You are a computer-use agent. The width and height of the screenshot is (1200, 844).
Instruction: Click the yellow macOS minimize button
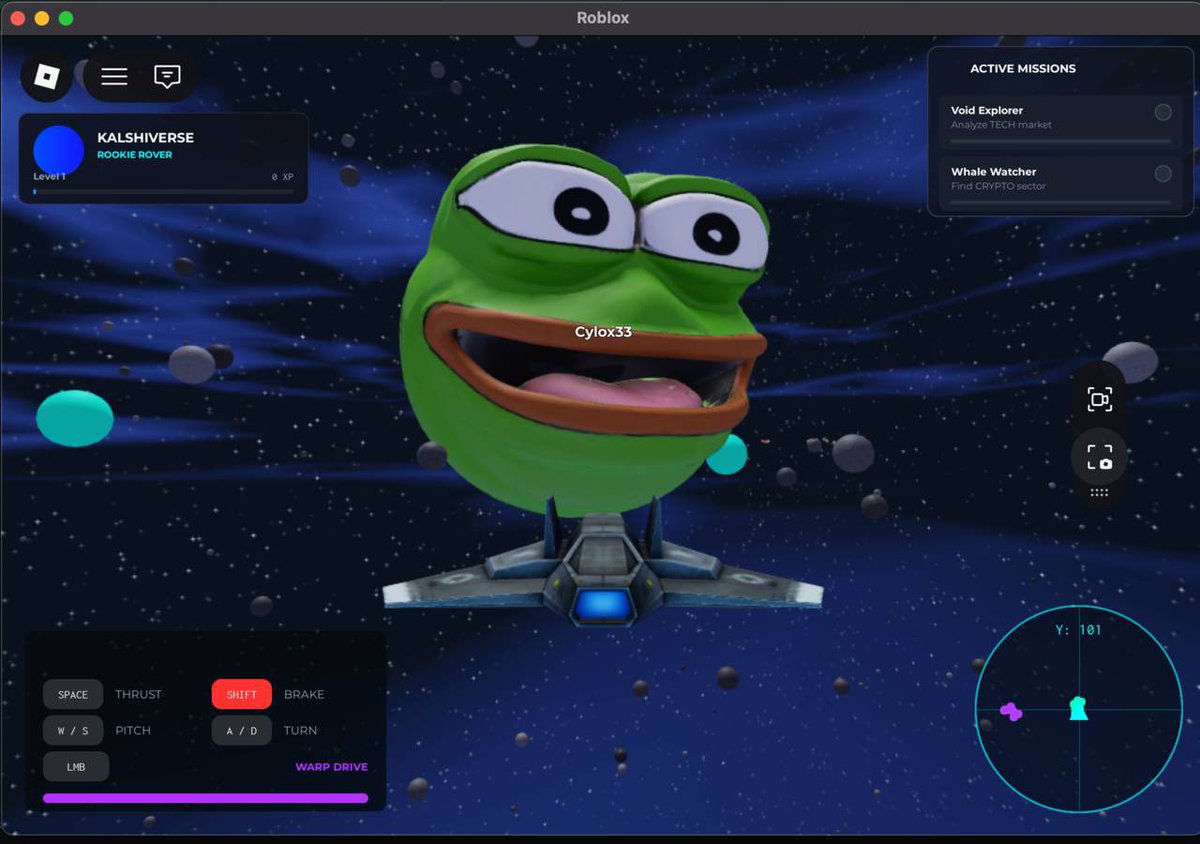coord(42,18)
